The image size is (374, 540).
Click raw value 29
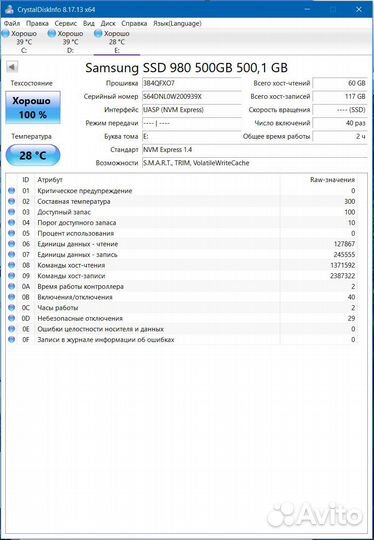coord(351,318)
